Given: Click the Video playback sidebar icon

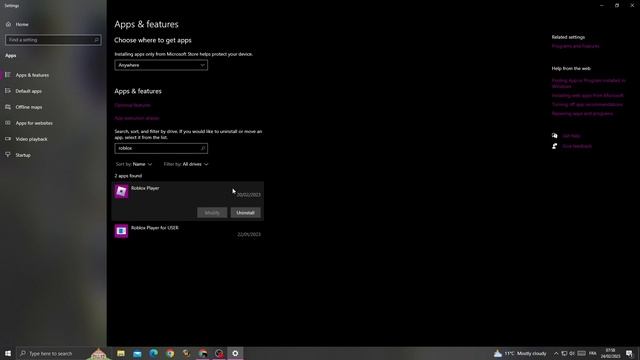Looking at the screenshot, I should tap(8, 139).
